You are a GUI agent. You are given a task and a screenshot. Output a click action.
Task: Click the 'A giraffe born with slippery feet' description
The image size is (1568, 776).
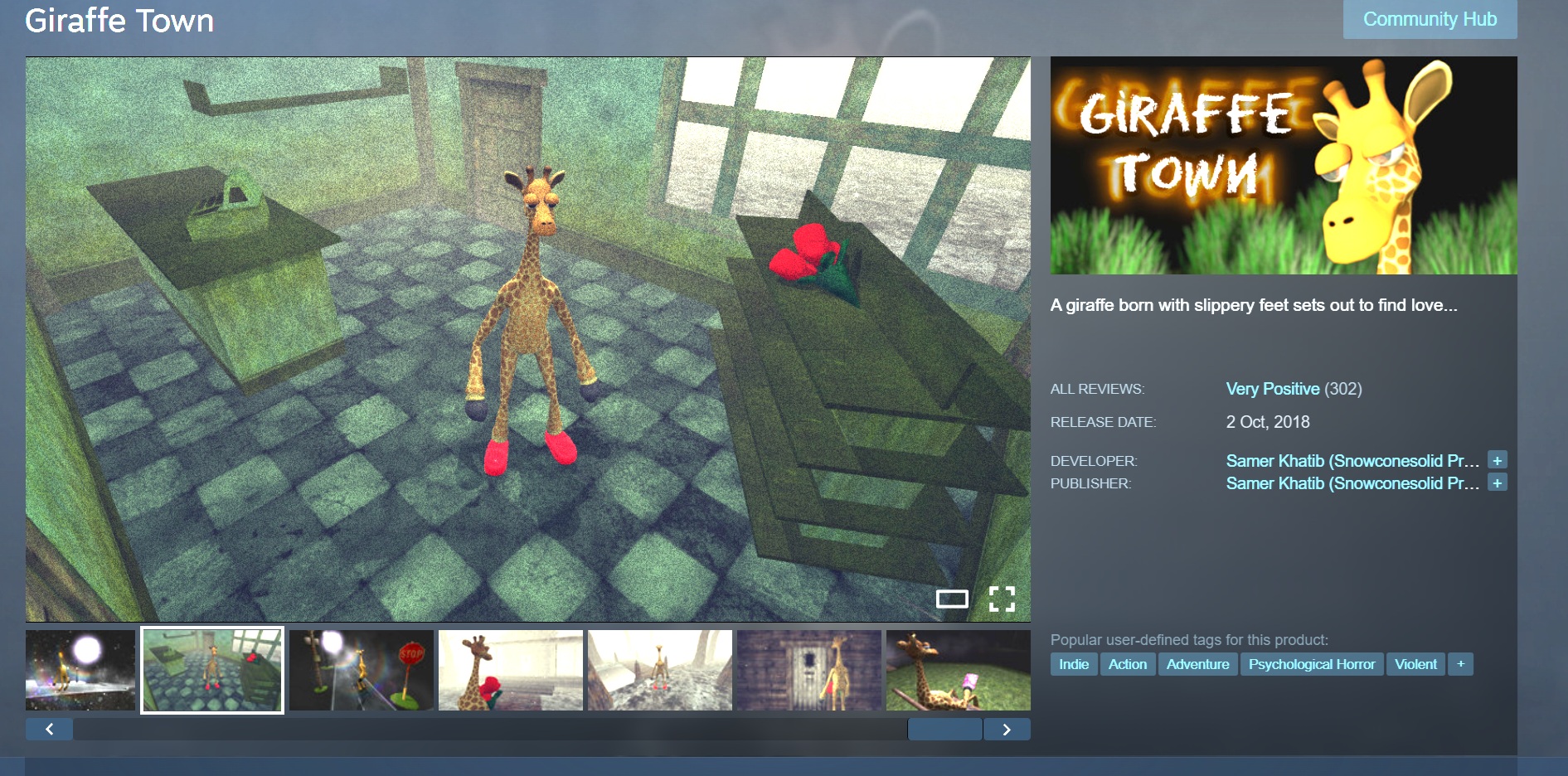click(1254, 305)
